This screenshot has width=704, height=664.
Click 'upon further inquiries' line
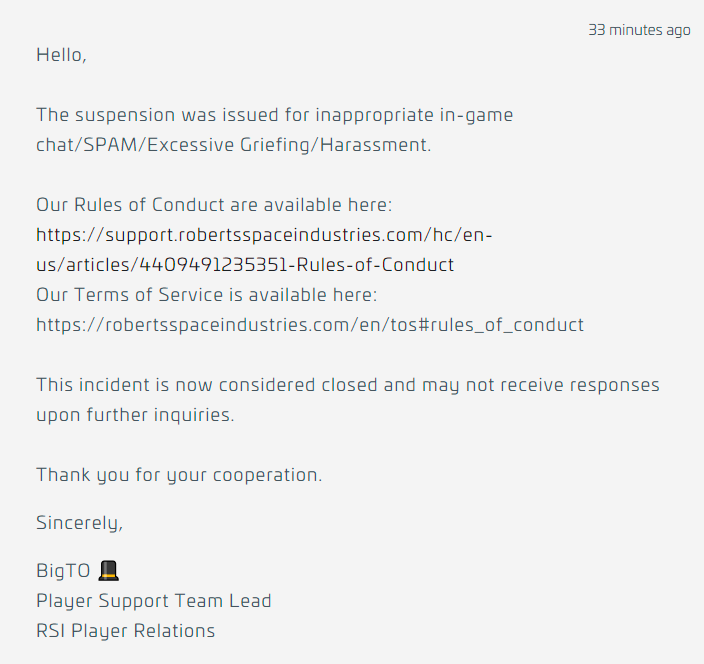(135, 415)
